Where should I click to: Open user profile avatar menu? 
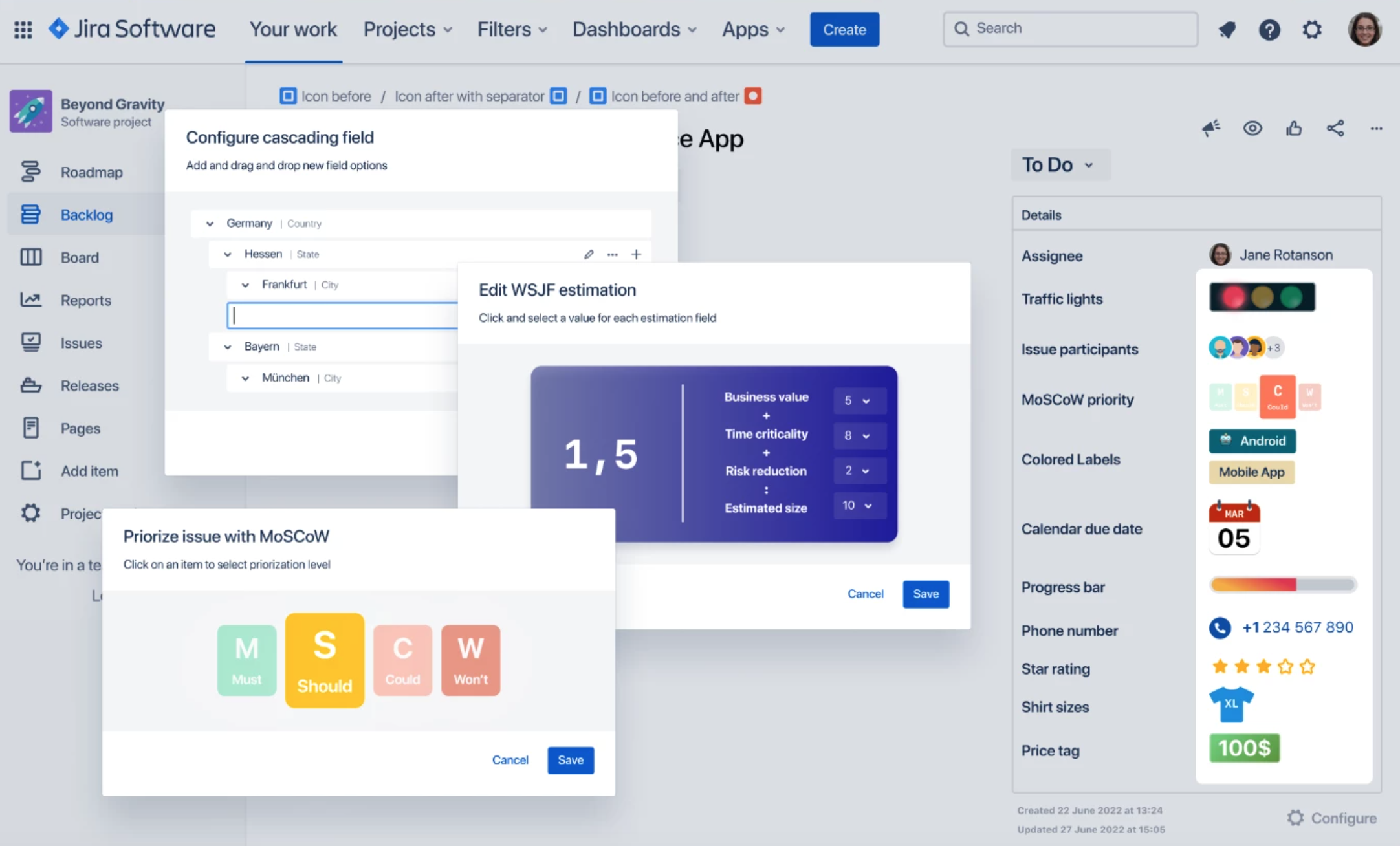(x=1365, y=29)
